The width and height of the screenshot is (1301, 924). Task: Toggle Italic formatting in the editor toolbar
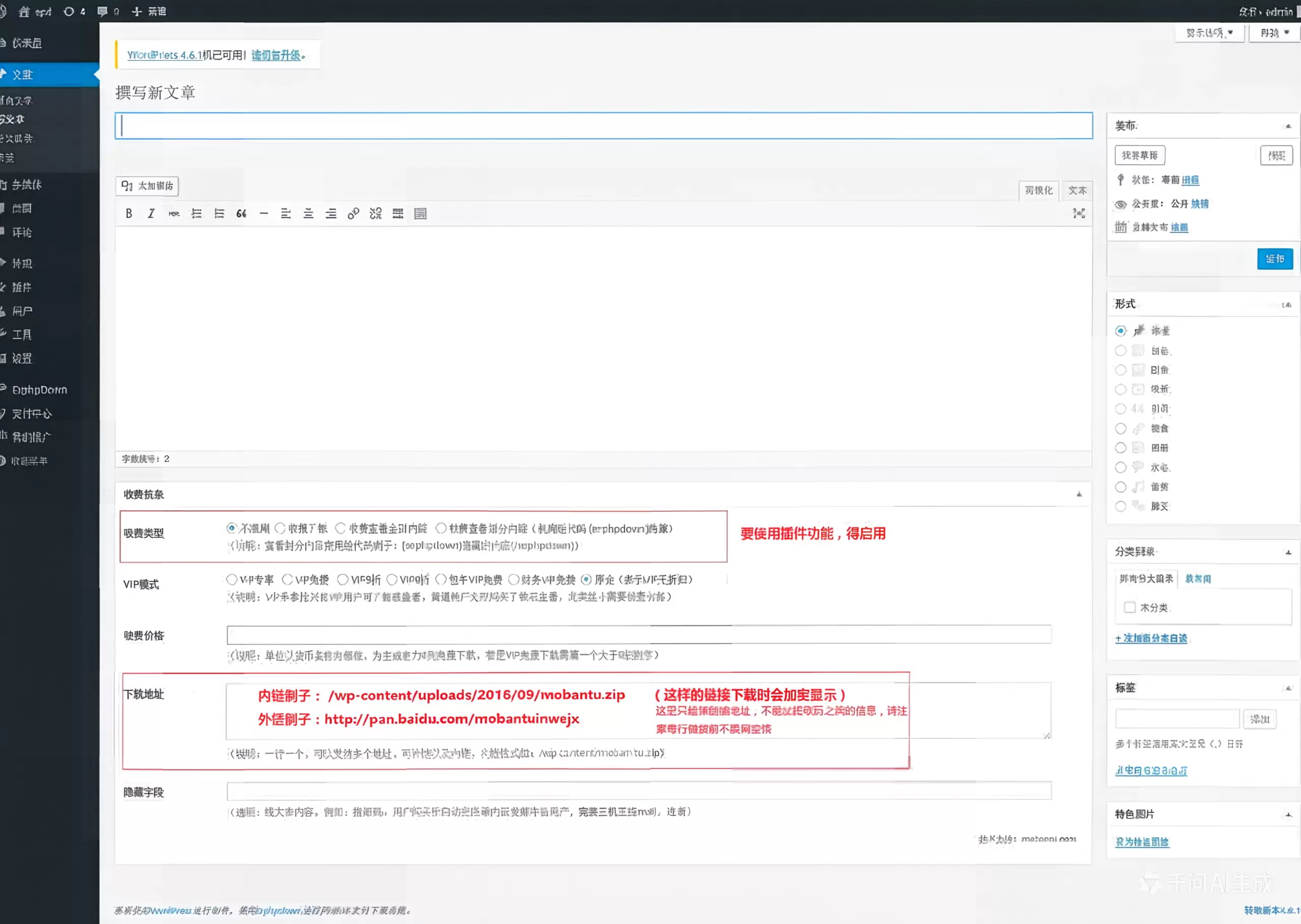pos(151,213)
